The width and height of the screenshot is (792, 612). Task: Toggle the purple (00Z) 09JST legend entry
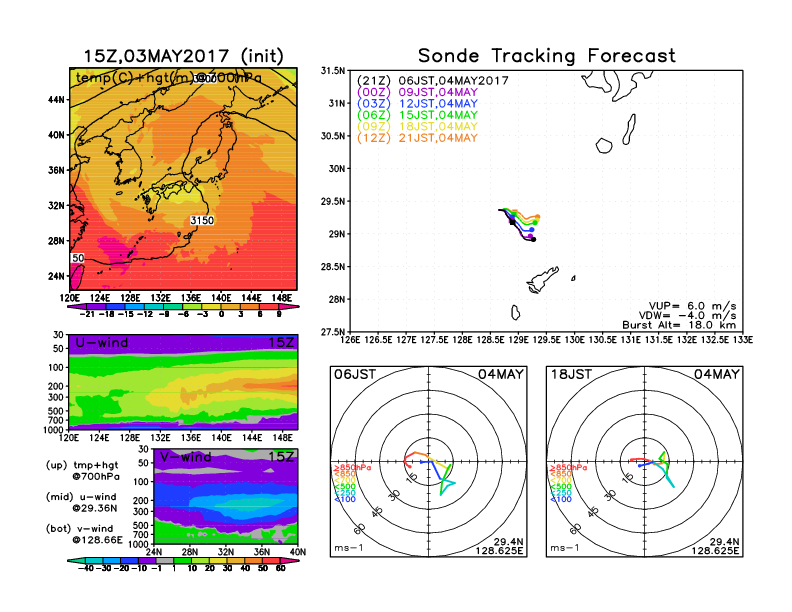tap(417, 92)
